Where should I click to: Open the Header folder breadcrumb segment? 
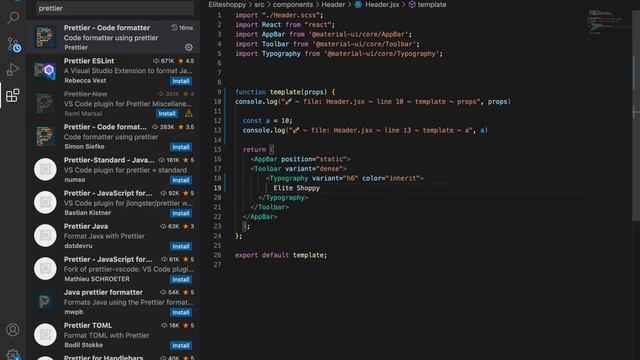click(333, 4)
